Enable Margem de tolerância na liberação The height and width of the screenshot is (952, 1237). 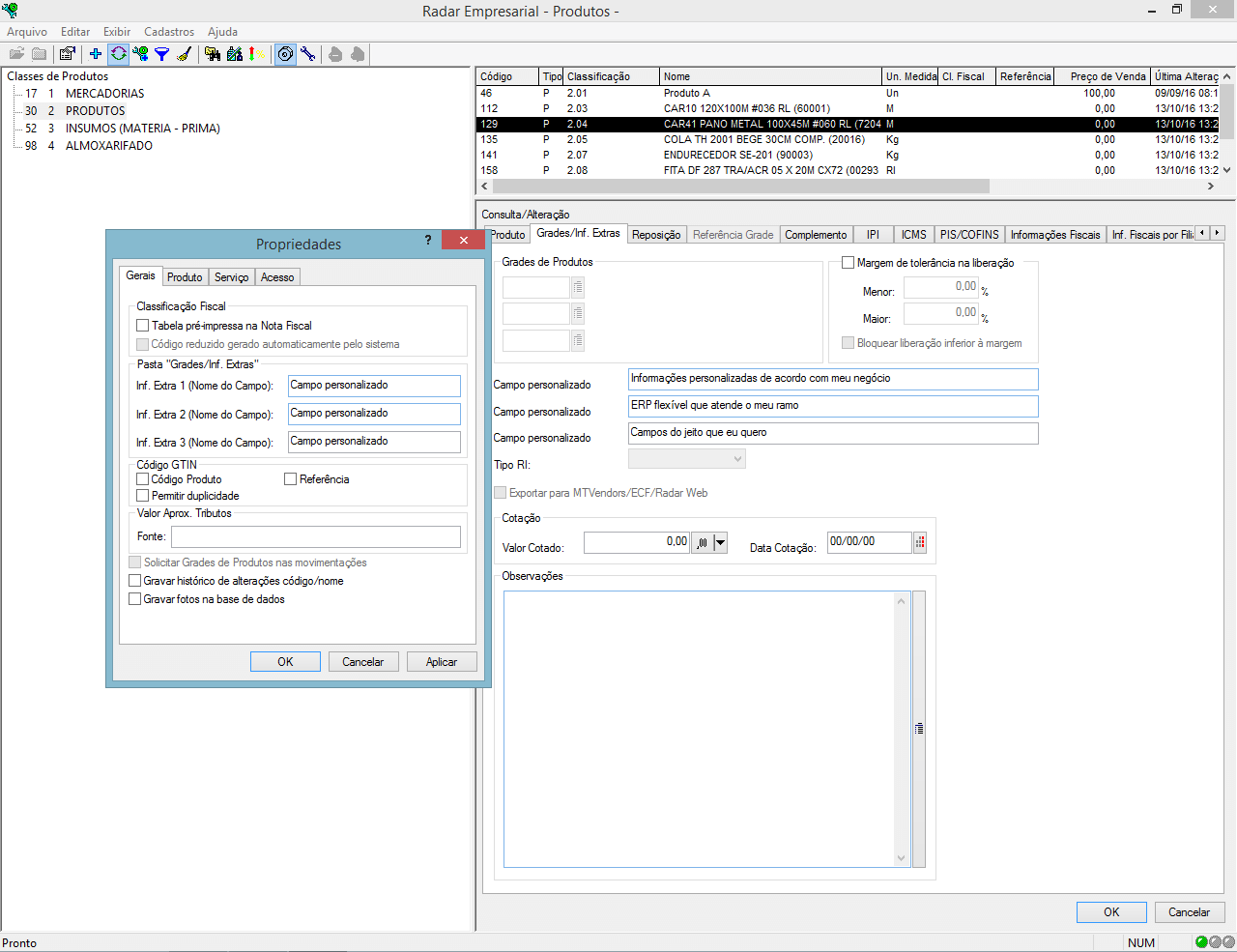(848, 262)
